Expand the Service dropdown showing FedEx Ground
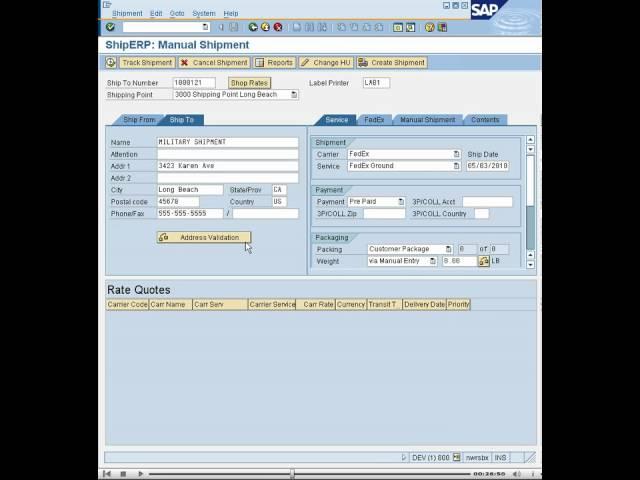Screen dimensions: 640x480 (456, 166)
